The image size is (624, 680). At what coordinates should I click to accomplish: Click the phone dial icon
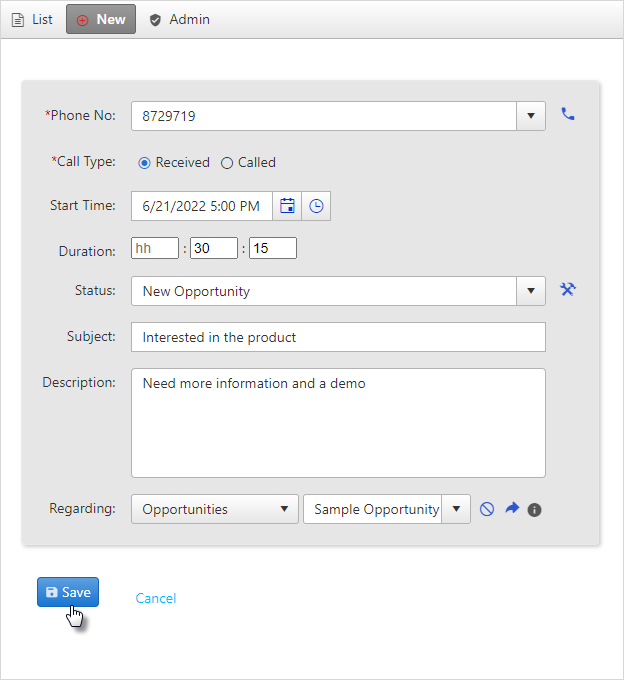(568, 114)
